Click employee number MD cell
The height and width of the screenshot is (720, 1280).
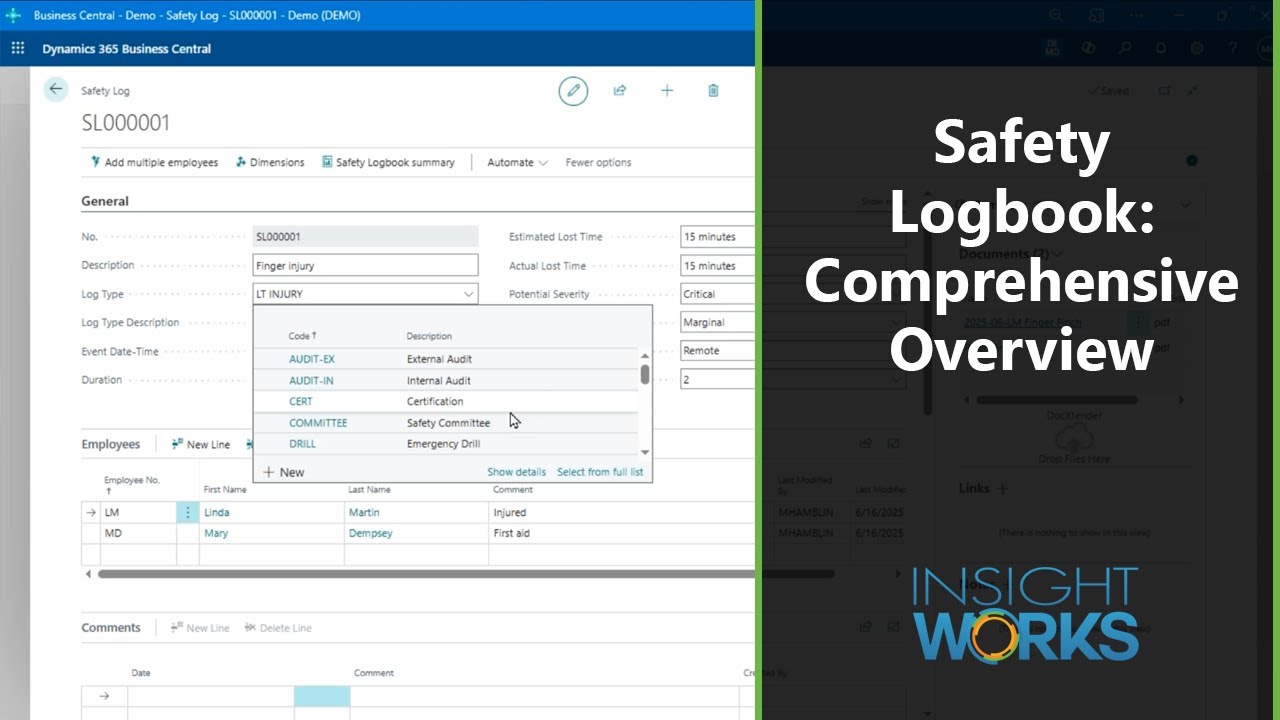139,533
